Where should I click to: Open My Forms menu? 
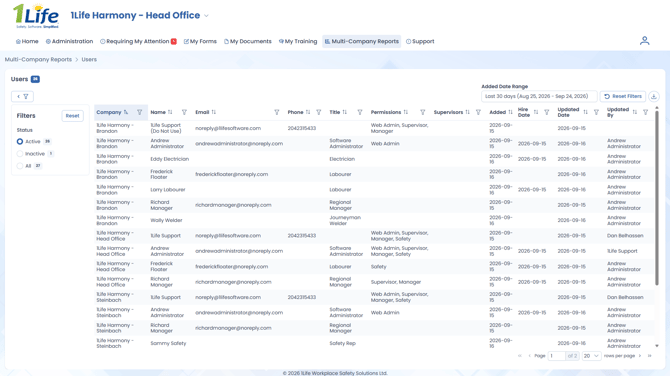click(x=200, y=41)
